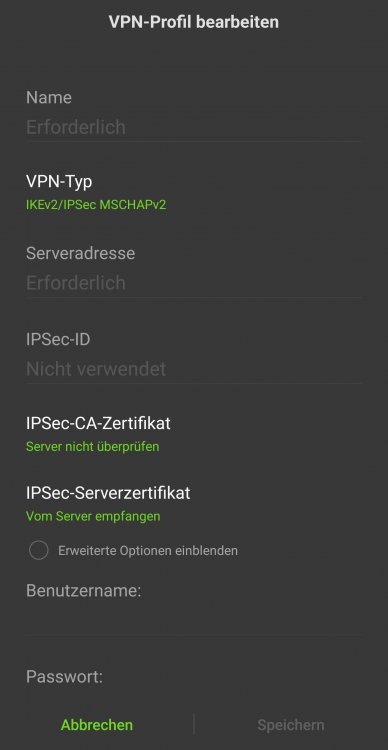Tap the Name field label
388x750 pixels.
(x=49, y=98)
